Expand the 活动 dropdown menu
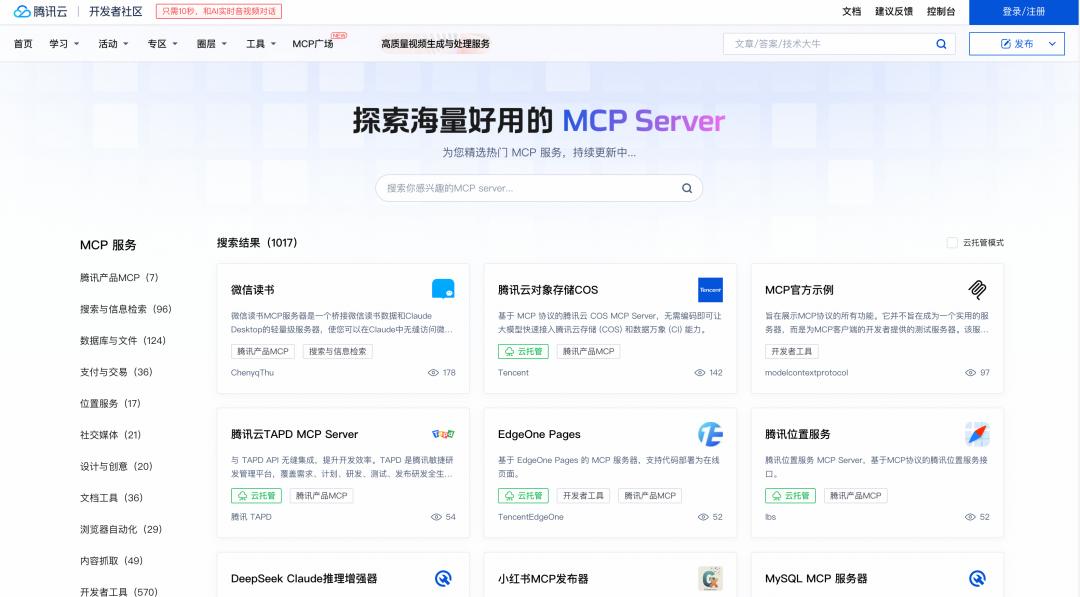 click(113, 44)
